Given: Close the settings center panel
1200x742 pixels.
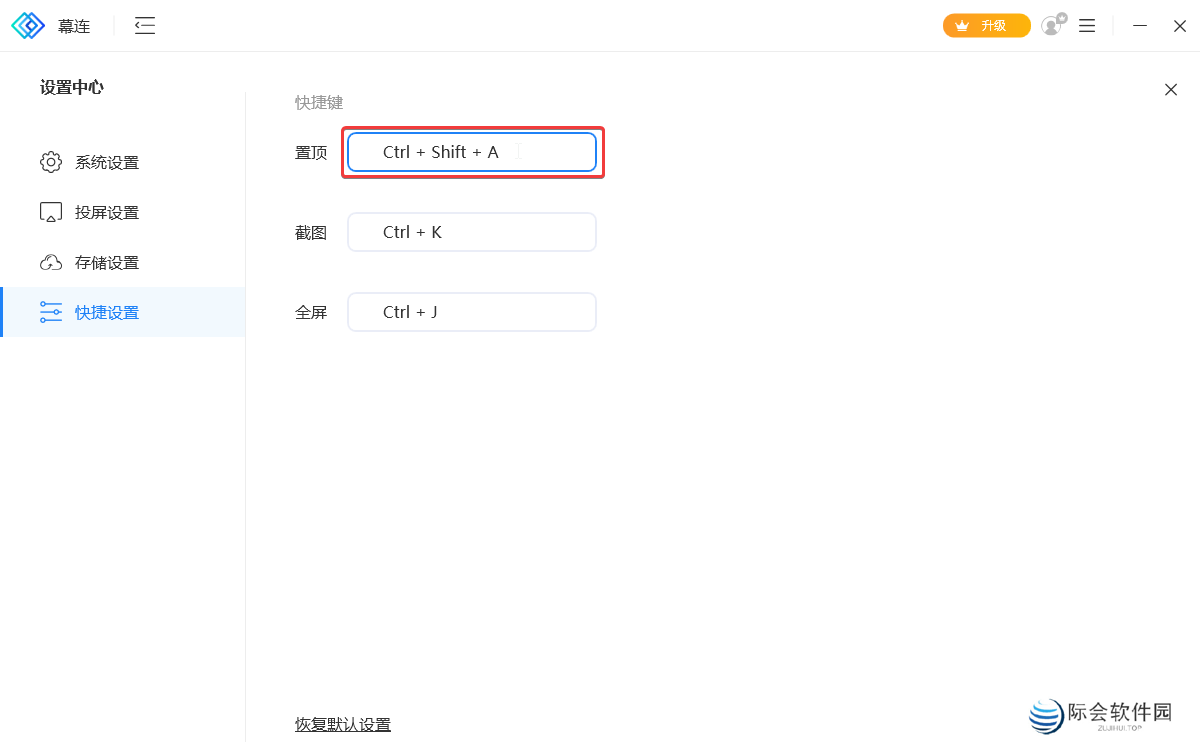Looking at the screenshot, I should coord(1170,89).
